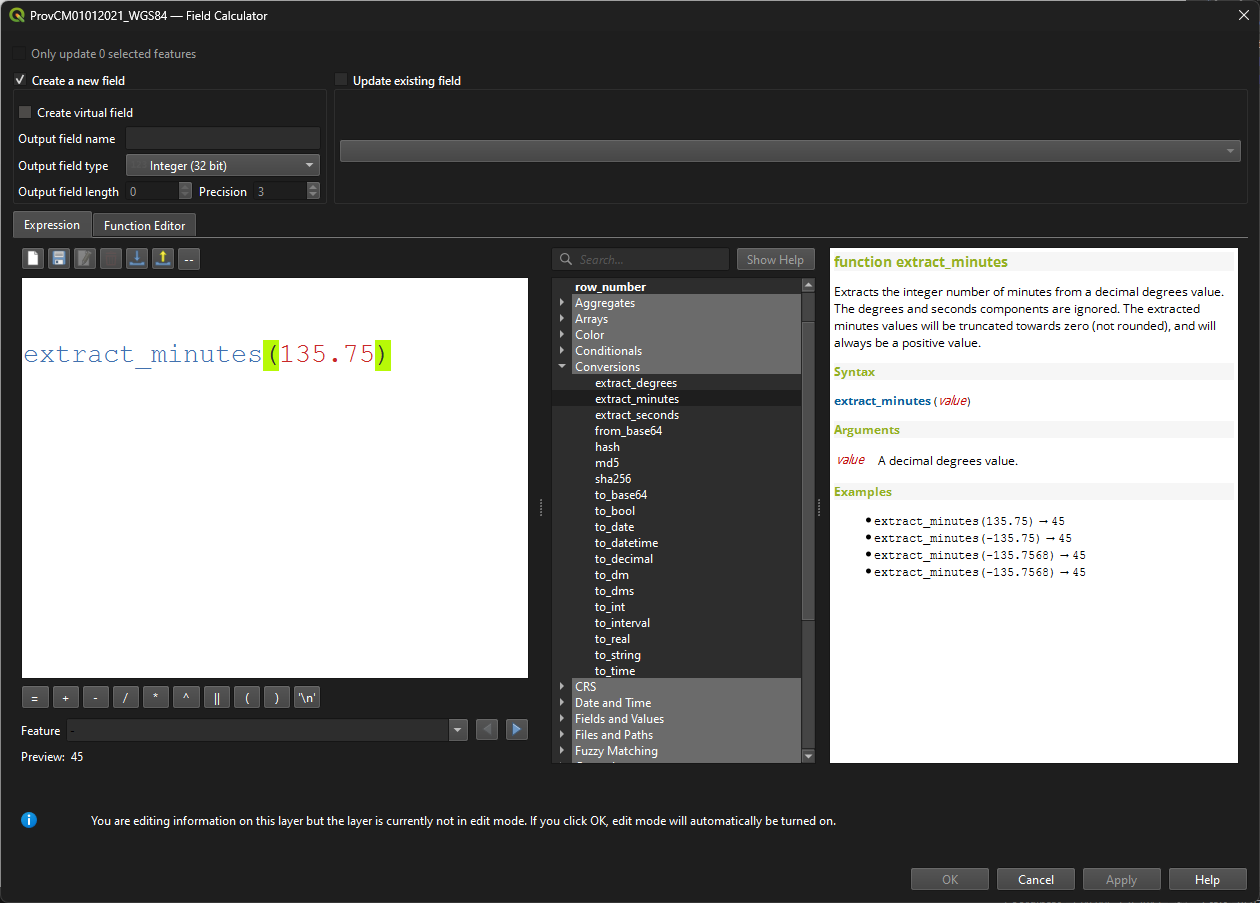Click the Cancel button

(1035, 880)
